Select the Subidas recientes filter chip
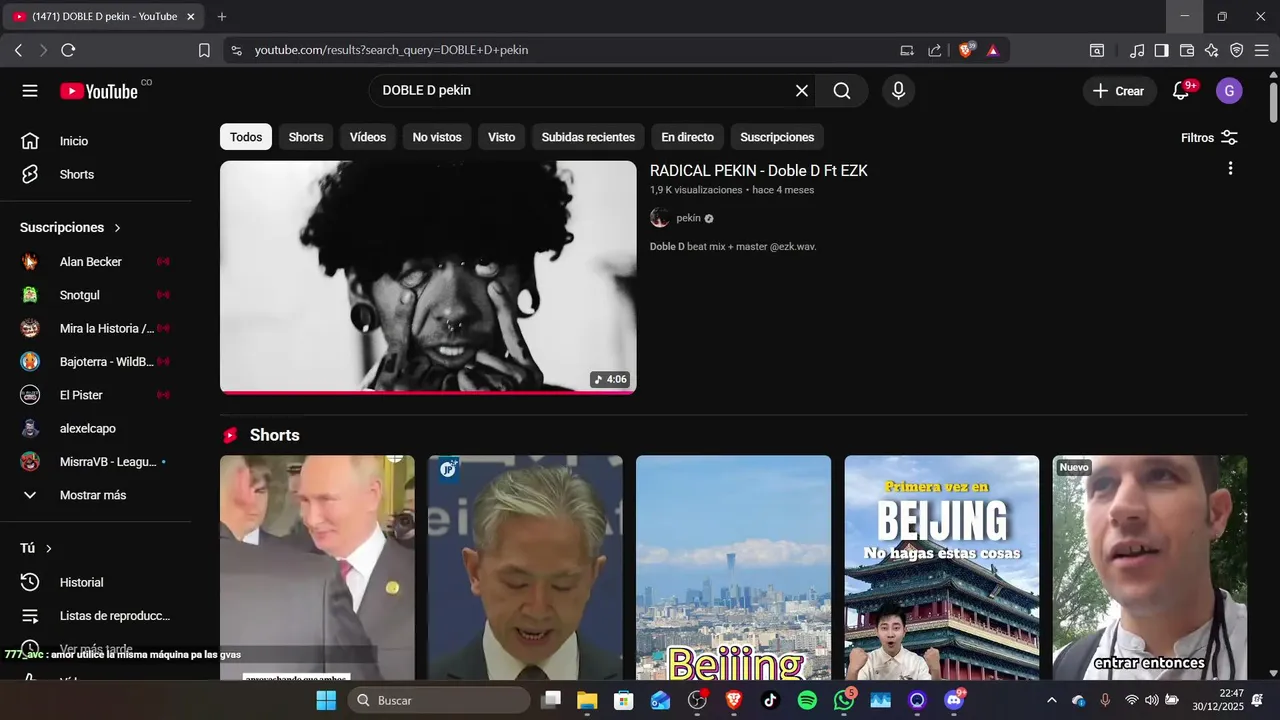 point(588,137)
